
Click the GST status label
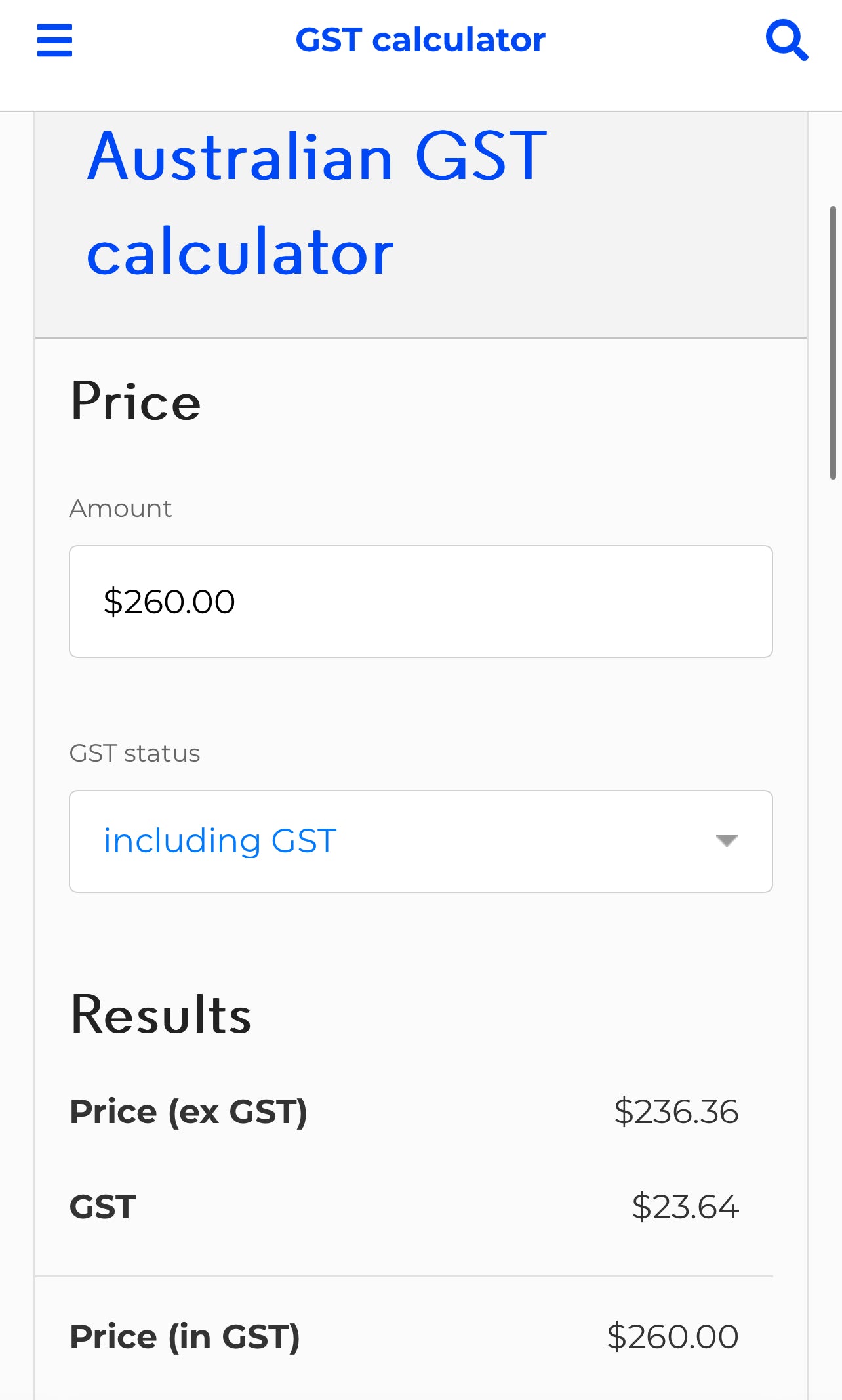(x=134, y=753)
